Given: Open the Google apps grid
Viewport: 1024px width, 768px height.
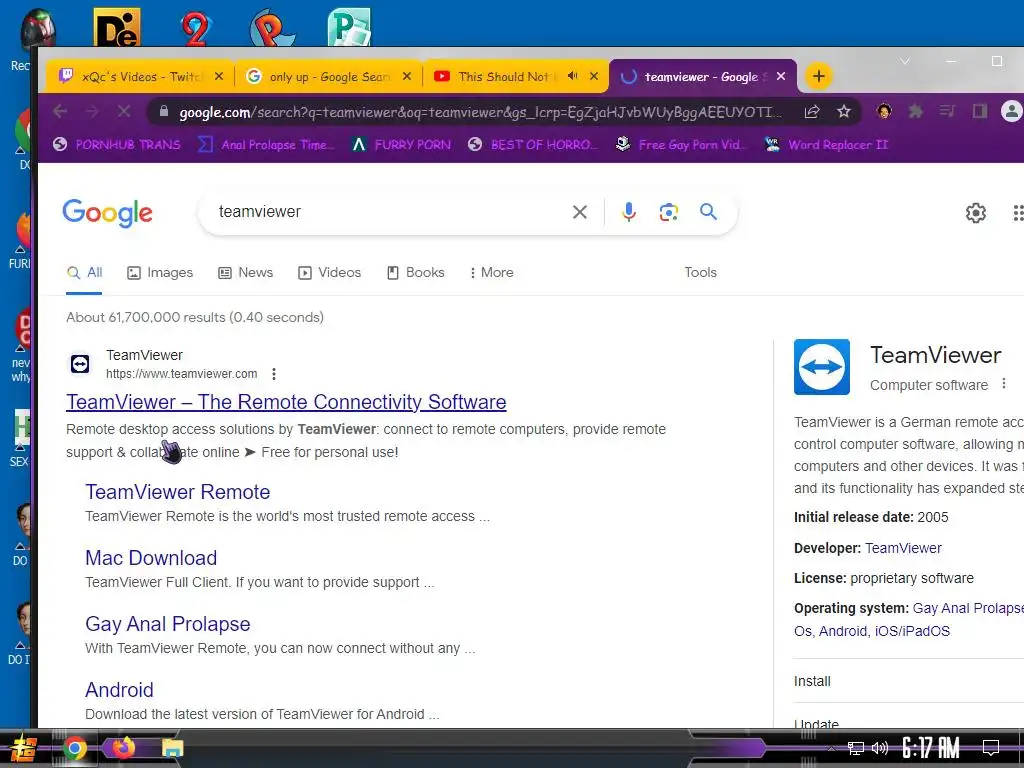Looking at the screenshot, I should point(1017,213).
